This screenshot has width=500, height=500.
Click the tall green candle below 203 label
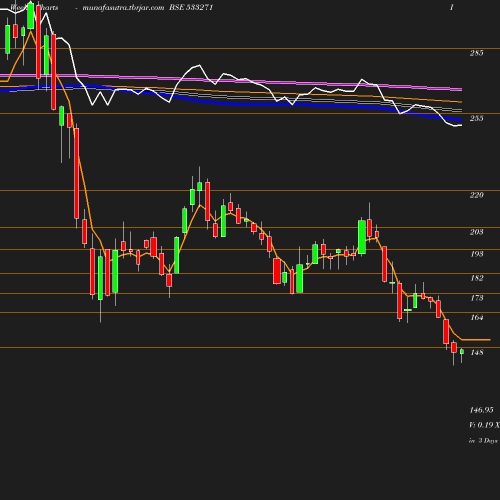(362, 237)
